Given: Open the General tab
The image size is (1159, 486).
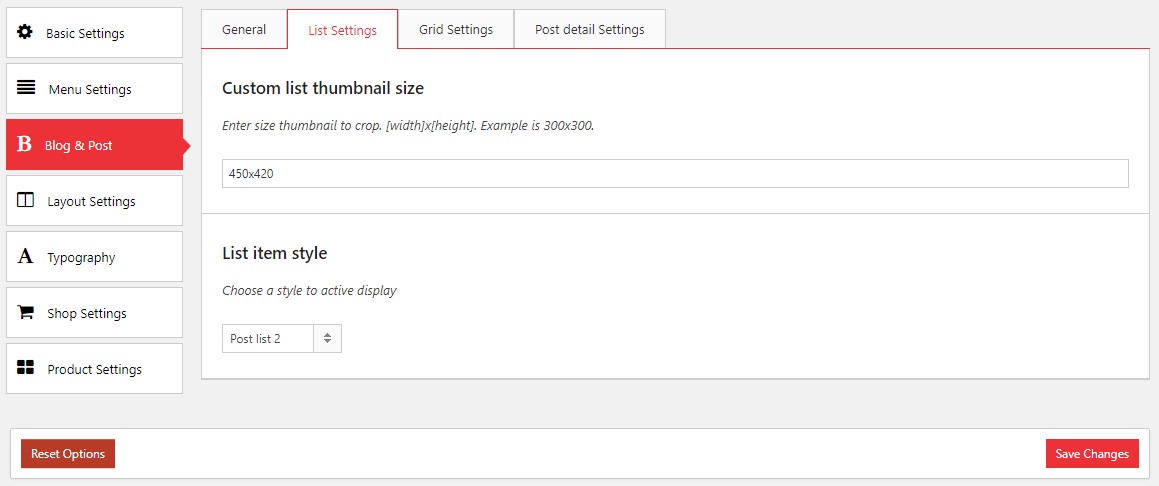Looking at the screenshot, I should tap(244, 29).
